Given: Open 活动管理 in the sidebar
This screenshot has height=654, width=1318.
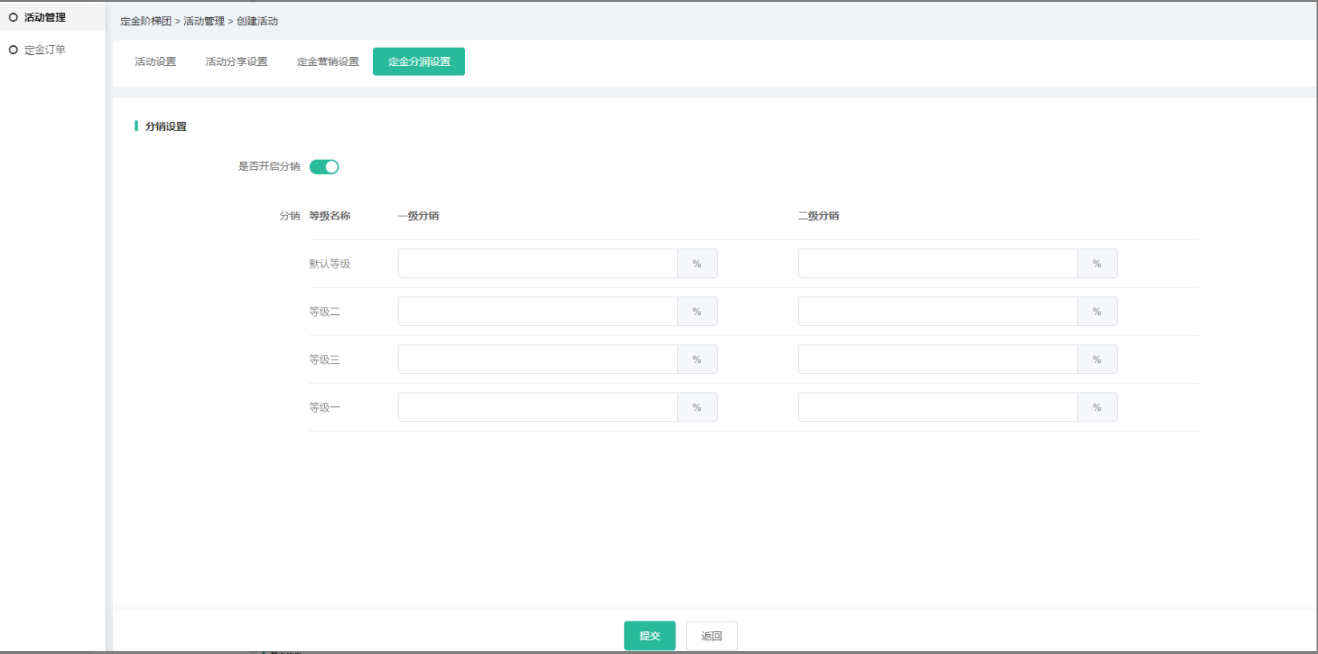Looking at the screenshot, I should tap(44, 17).
